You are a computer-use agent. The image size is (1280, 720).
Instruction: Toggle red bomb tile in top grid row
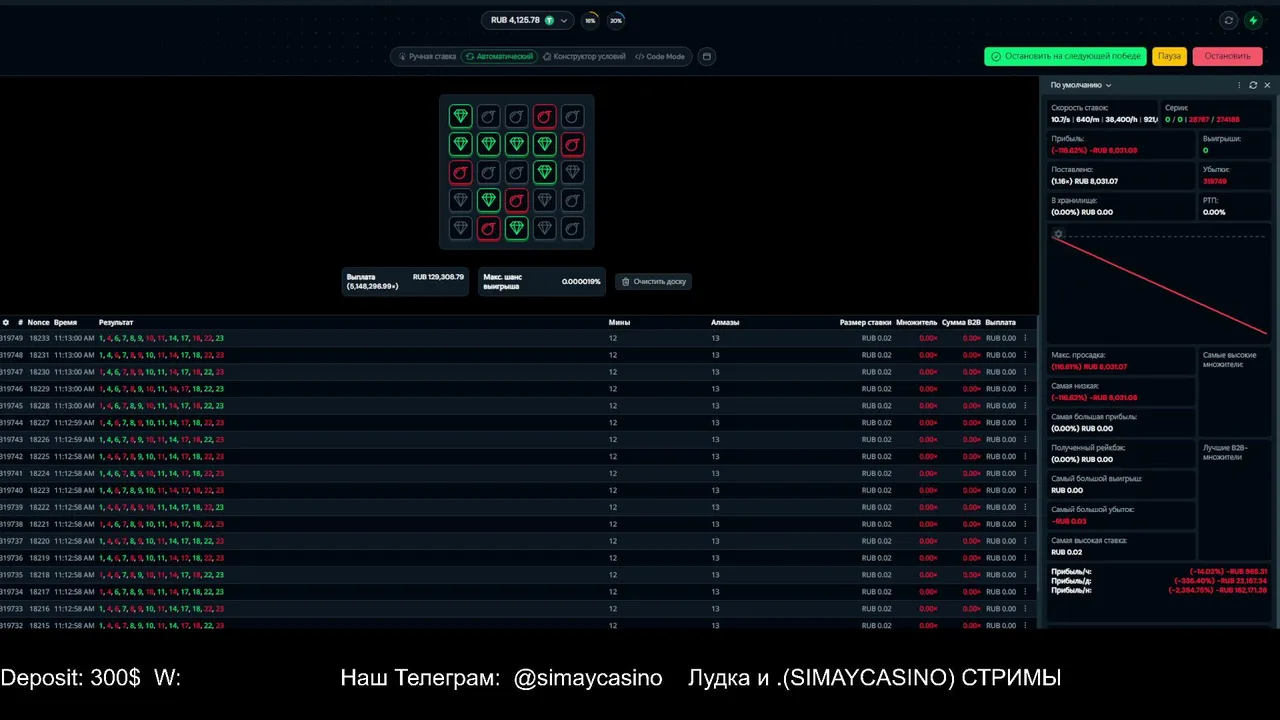coord(544,116)
